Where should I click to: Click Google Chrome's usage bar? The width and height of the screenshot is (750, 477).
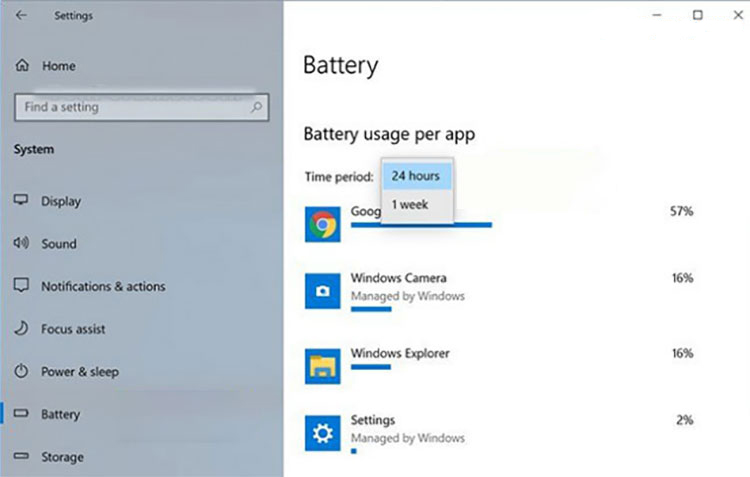click(421, 225)
